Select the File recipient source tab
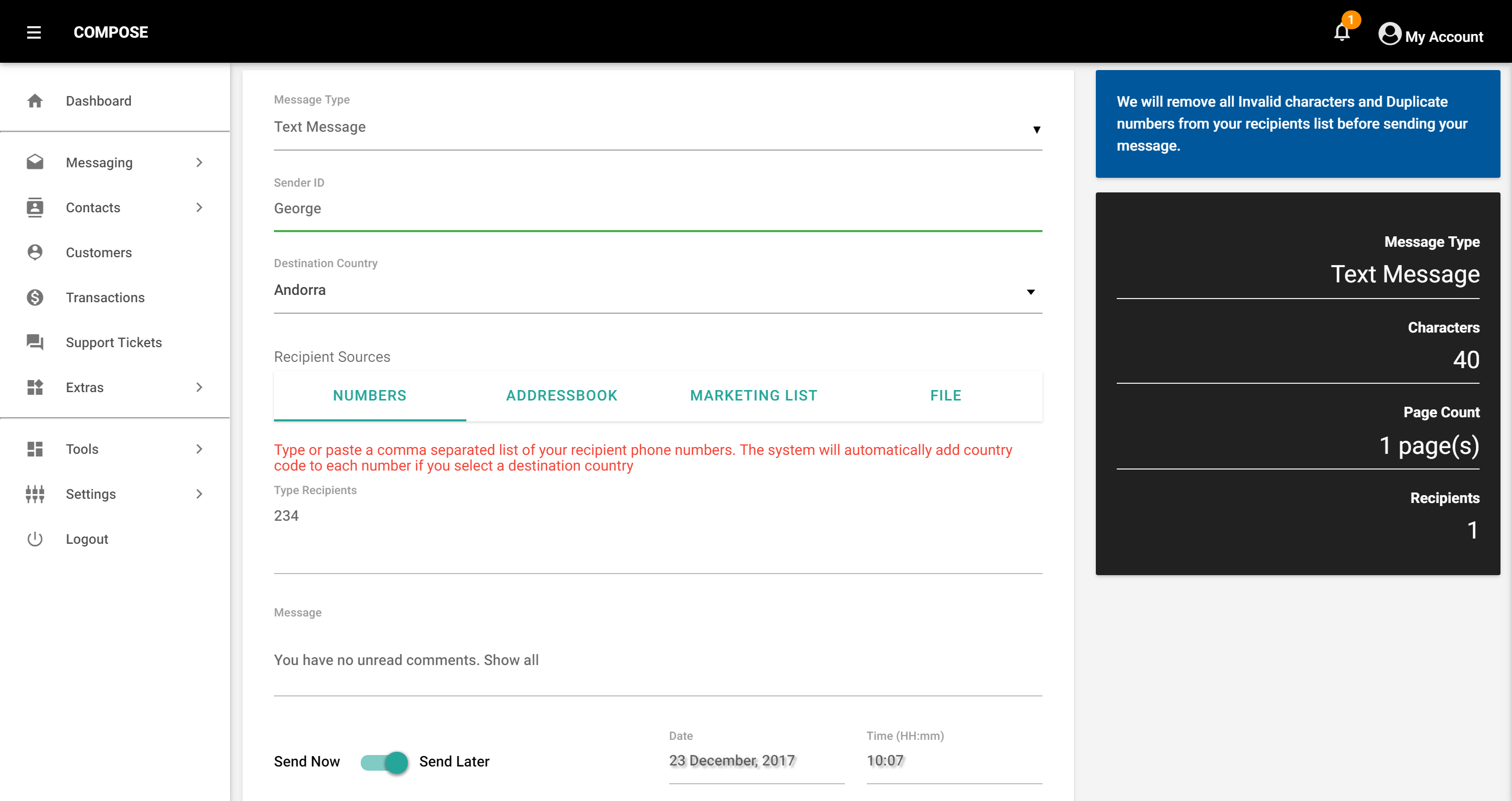 coord(946,395)
